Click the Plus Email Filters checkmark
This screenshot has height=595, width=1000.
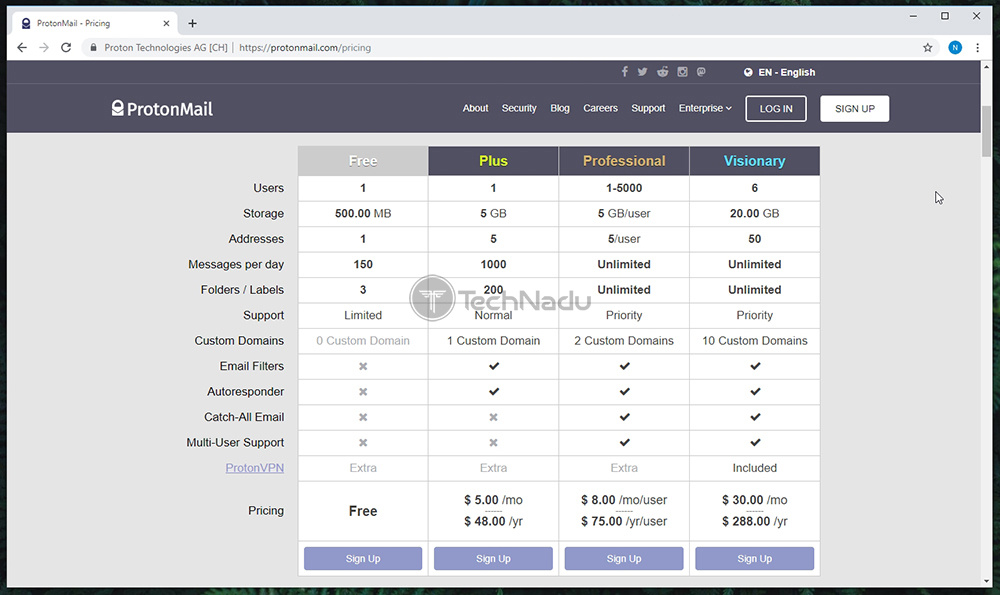point(494,366)
